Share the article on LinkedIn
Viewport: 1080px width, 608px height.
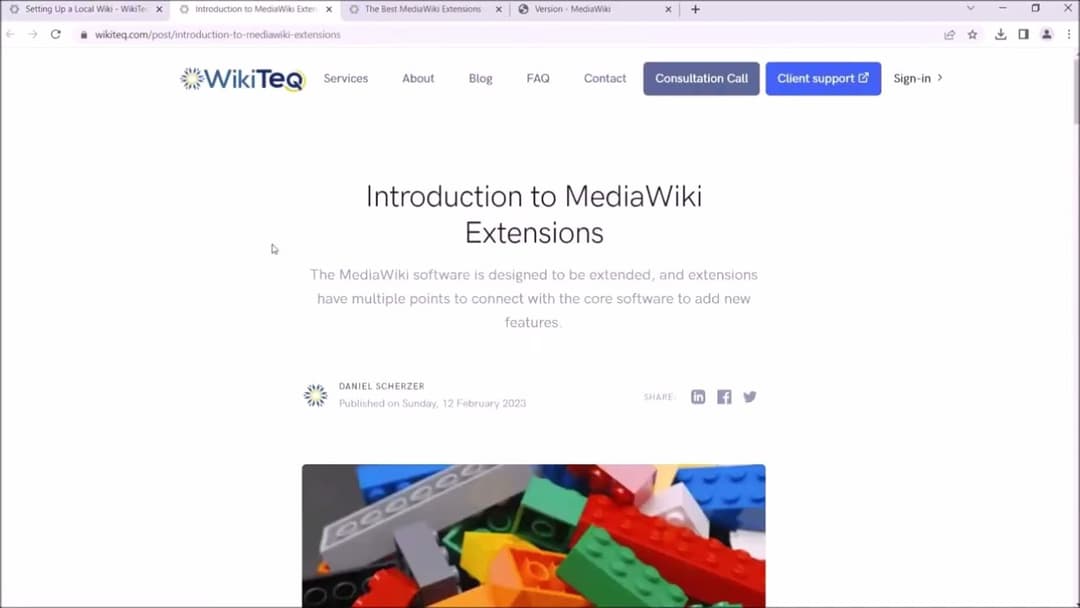pos(698,396)
